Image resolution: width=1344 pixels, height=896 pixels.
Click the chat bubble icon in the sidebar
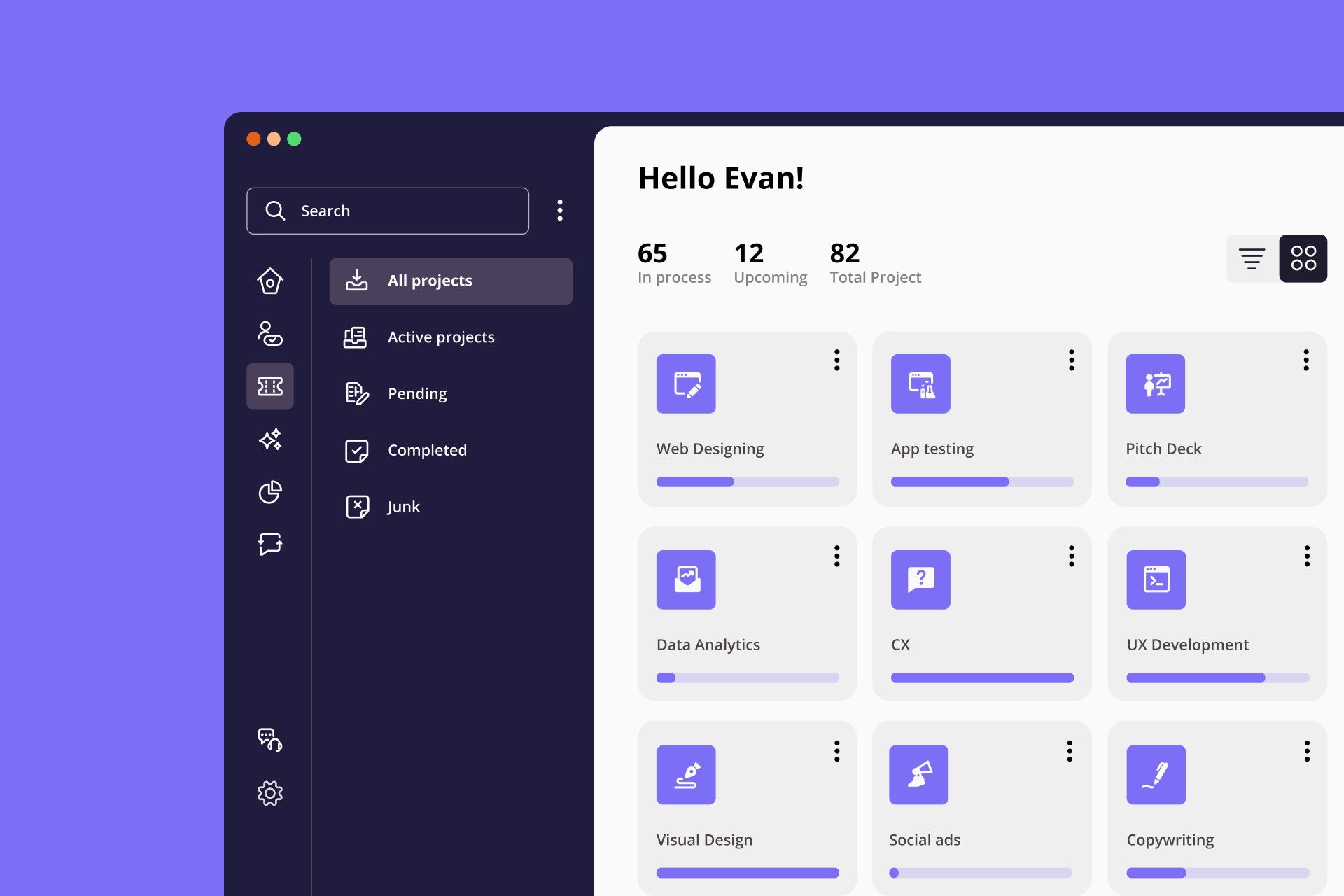point(270,545)
